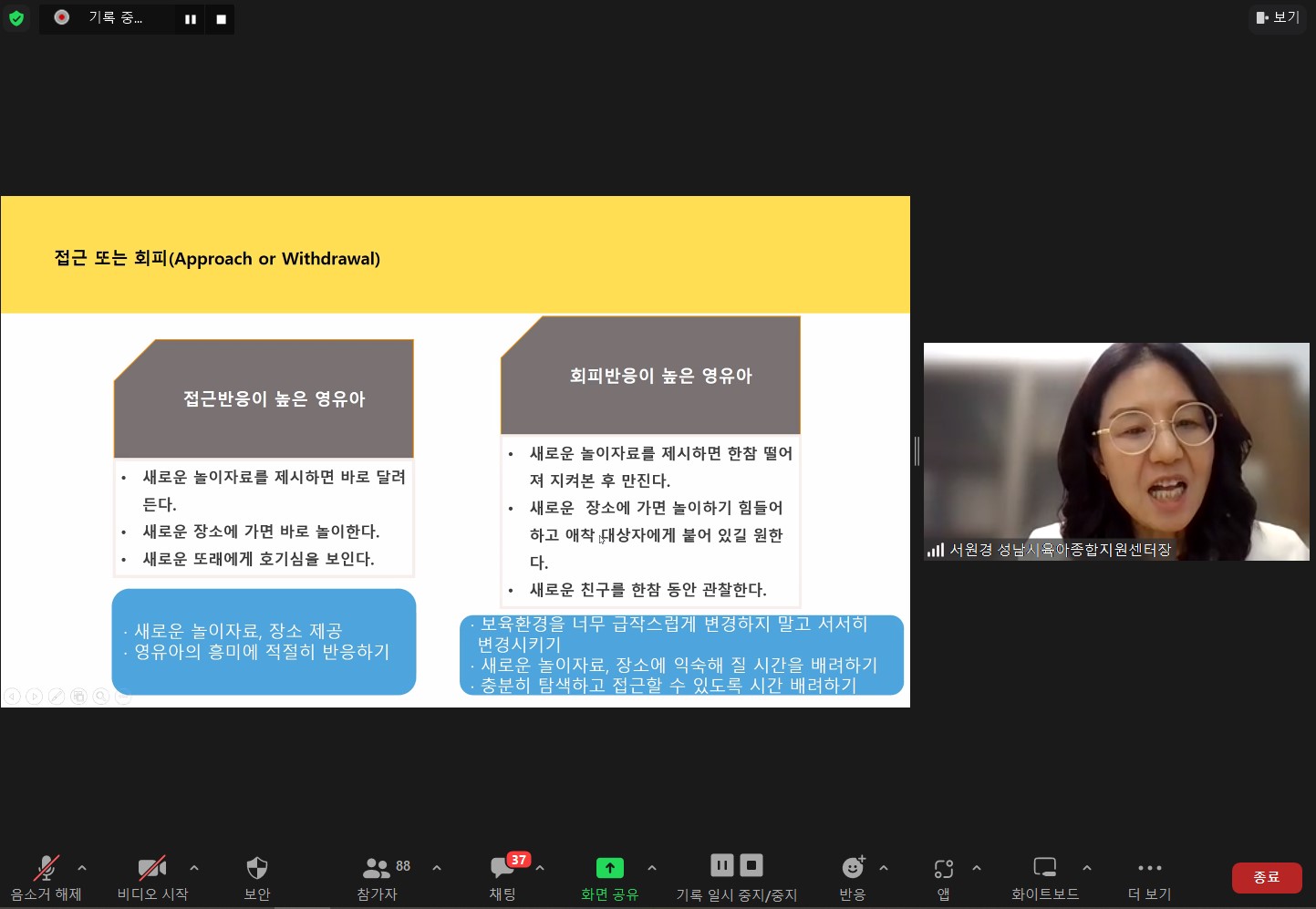Open the 보안 security shield menu

pyautogui.click(x=257, y=878)
